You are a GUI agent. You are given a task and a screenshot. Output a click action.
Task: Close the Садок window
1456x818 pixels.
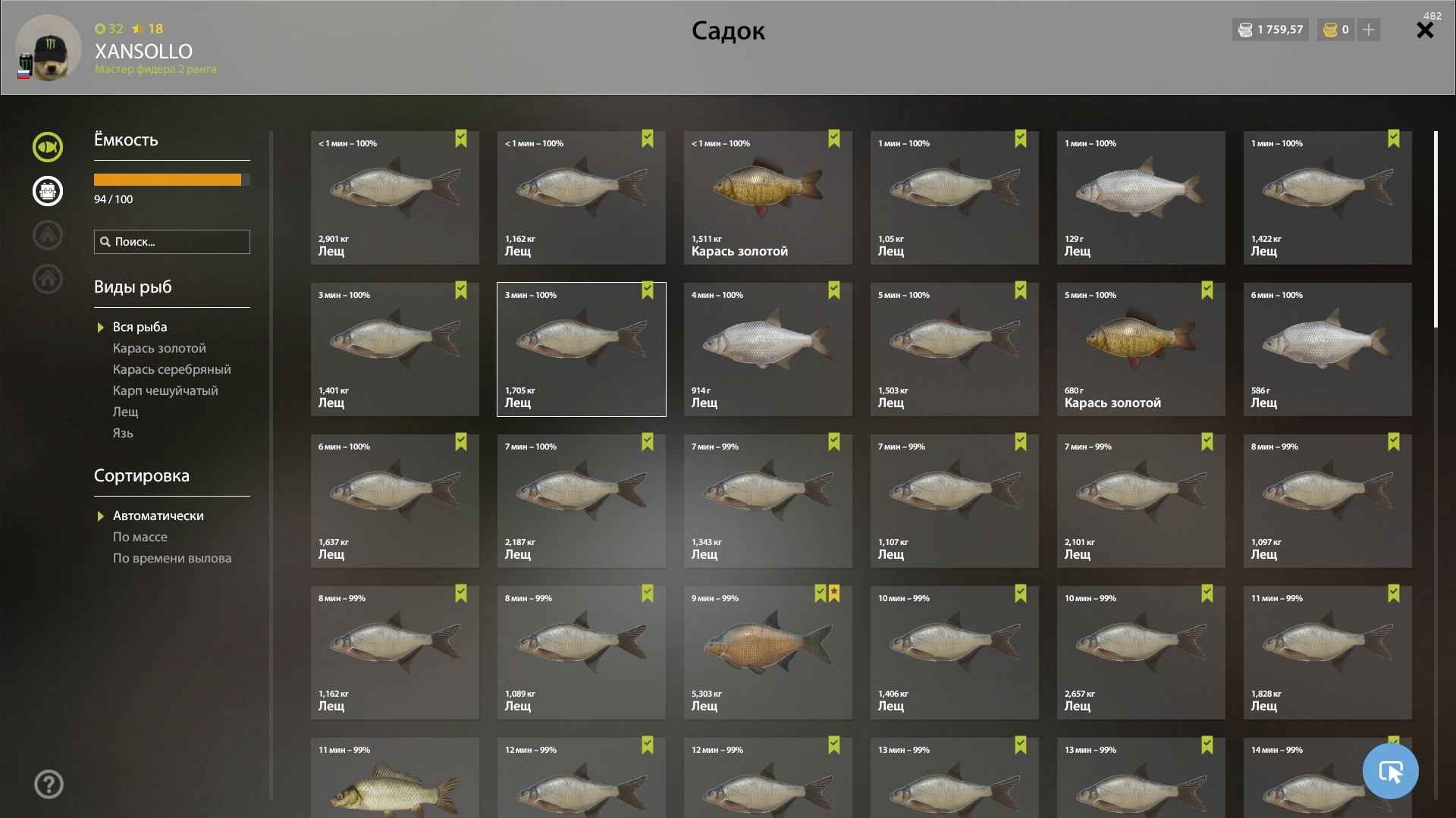(x=1425, y=30)
